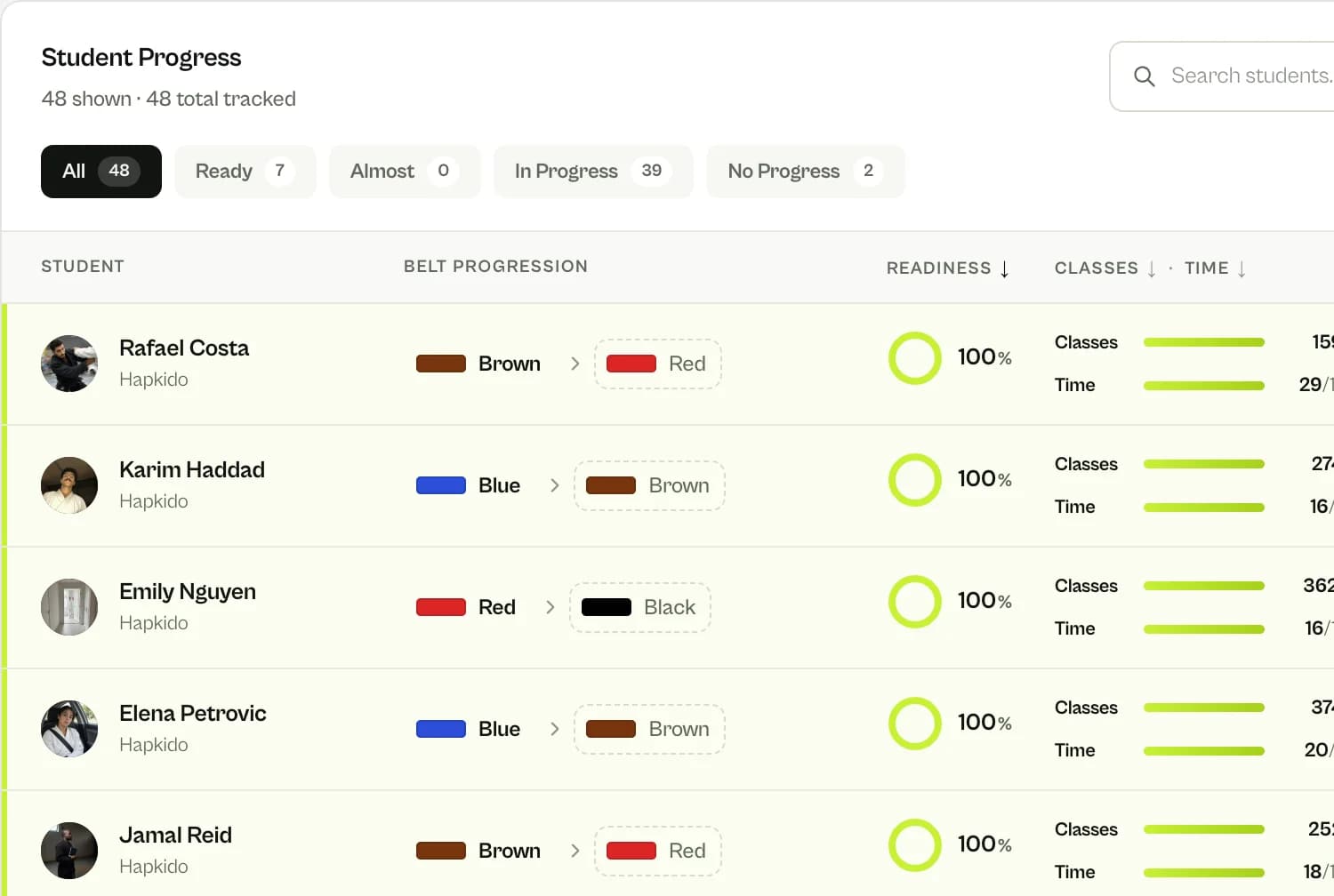The width and height of the screenshot is (1334, 896).
Task: Click Rafael Costa's belt progression chevron
Action: point(575,364)
